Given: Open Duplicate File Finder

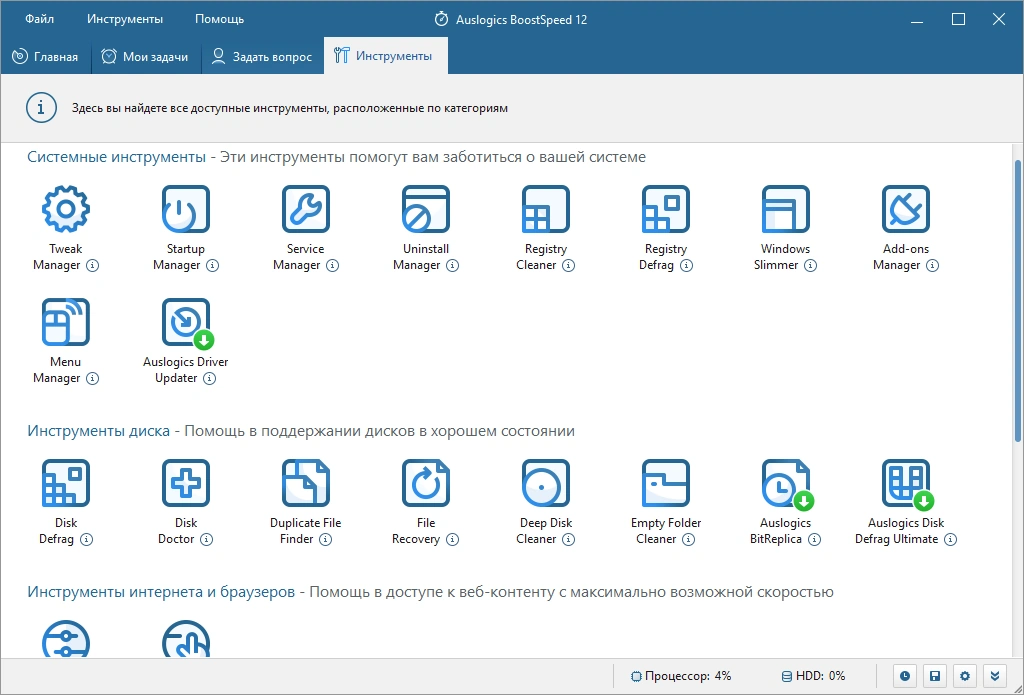Looking at the screenshot, I should click(x=306, y=483).
